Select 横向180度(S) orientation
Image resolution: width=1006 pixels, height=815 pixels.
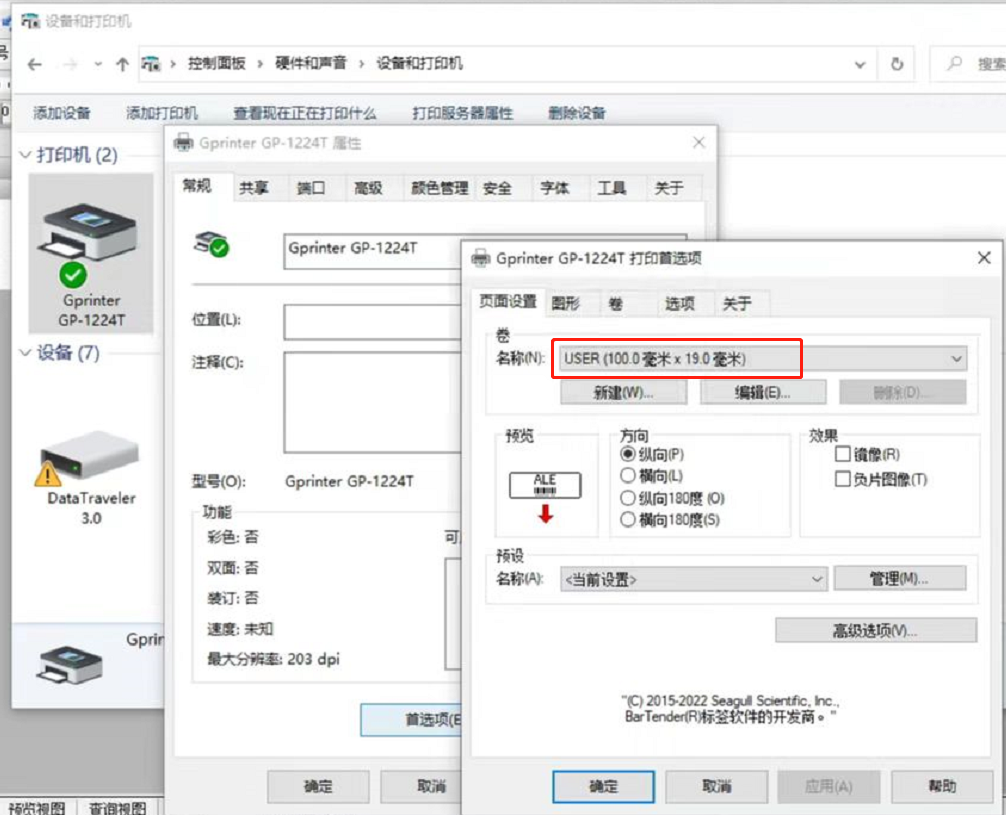point(670,519)
